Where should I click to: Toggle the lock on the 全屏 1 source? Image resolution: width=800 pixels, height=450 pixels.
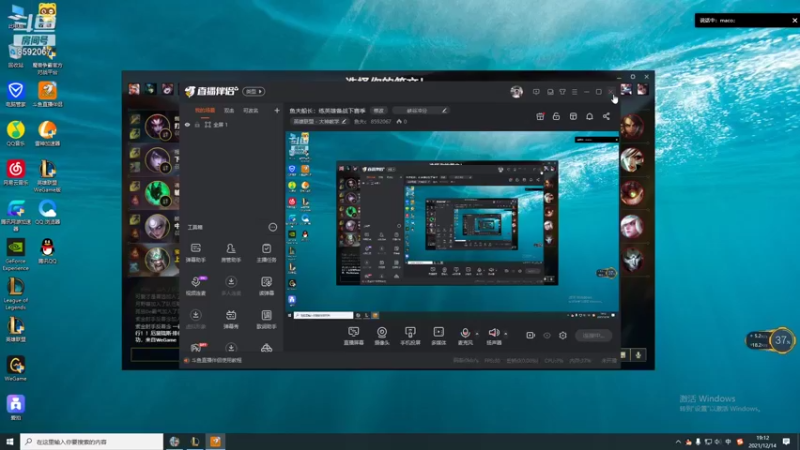point(197,124)
